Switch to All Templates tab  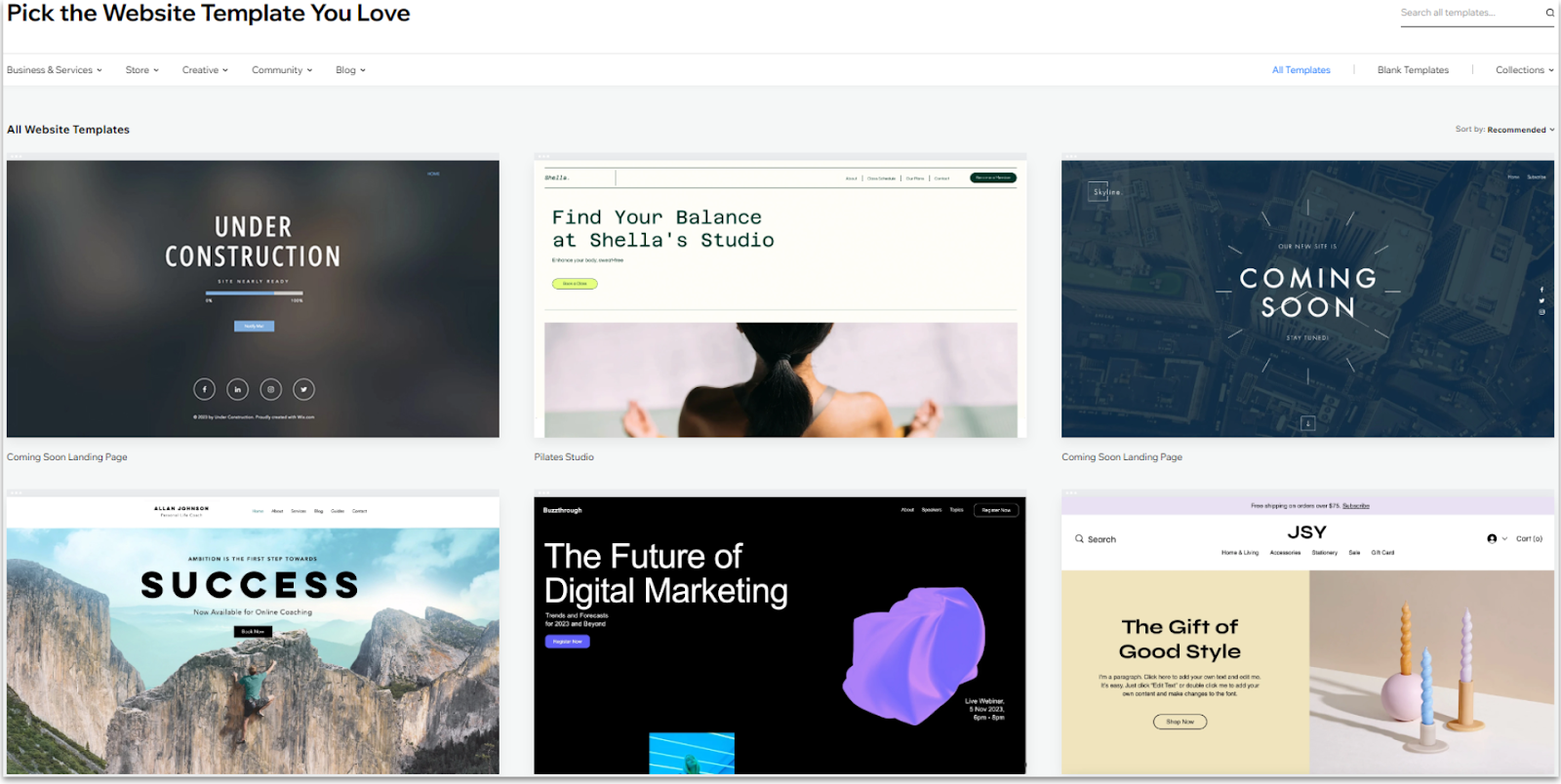(1301, 70)
